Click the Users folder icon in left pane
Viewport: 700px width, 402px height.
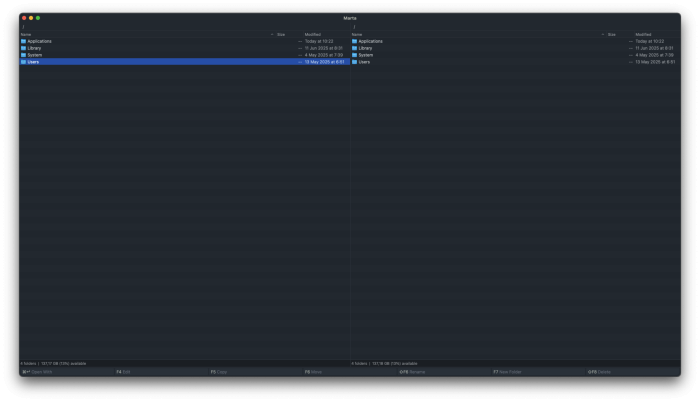pyautogui.click(x=23, y=62)
